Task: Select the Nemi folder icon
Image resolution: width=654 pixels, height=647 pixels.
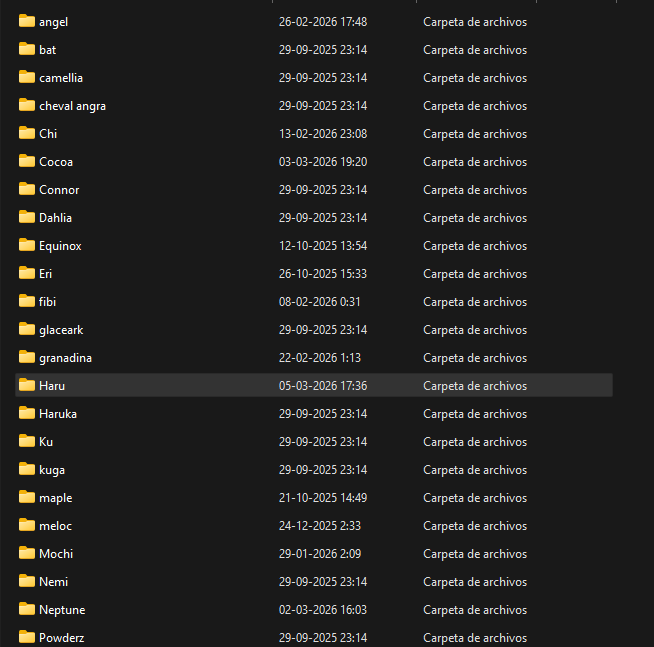Action: pyautogui.click(x=27, y=581)
